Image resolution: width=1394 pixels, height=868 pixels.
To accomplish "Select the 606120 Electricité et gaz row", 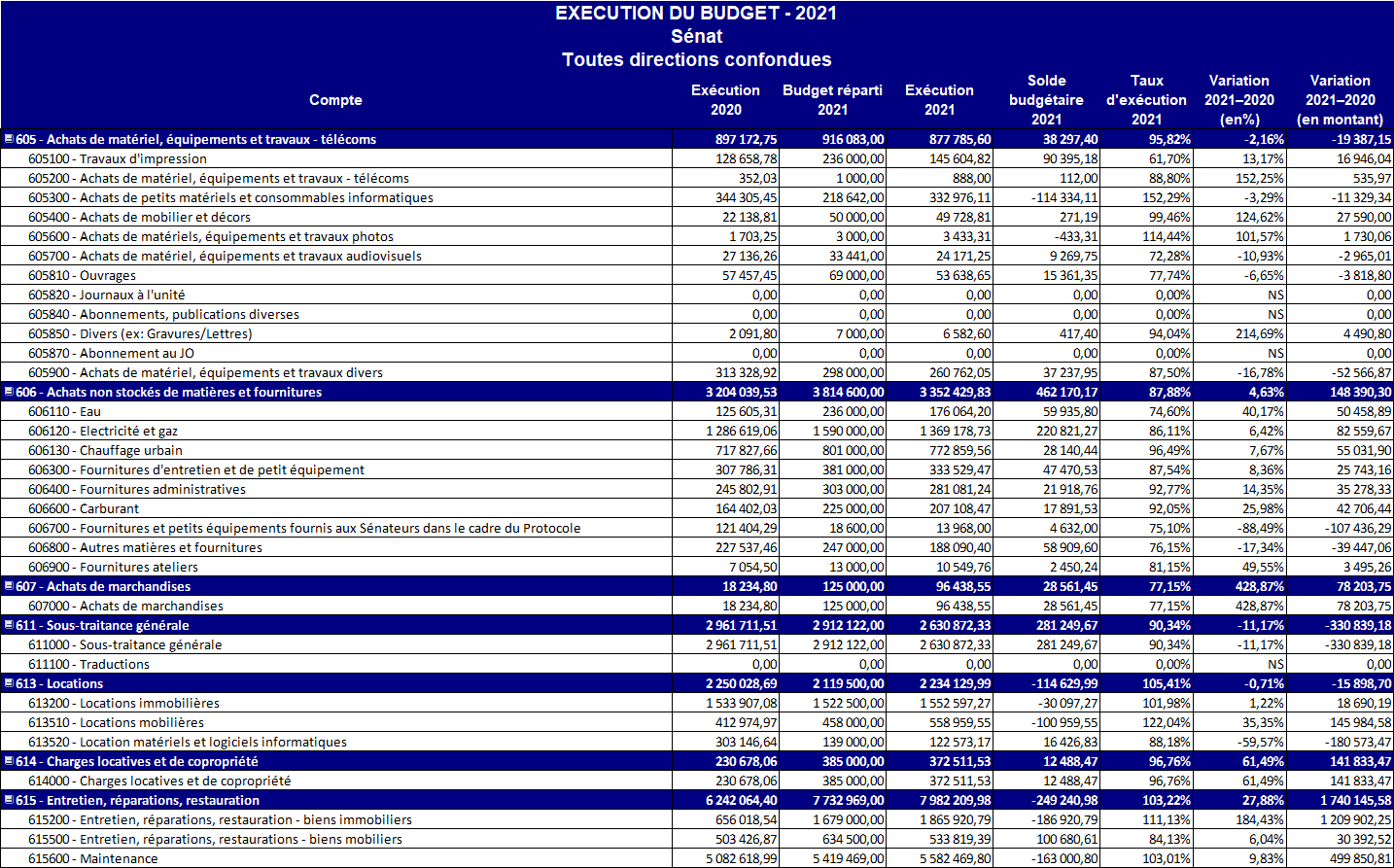I will tap(103, 431).
